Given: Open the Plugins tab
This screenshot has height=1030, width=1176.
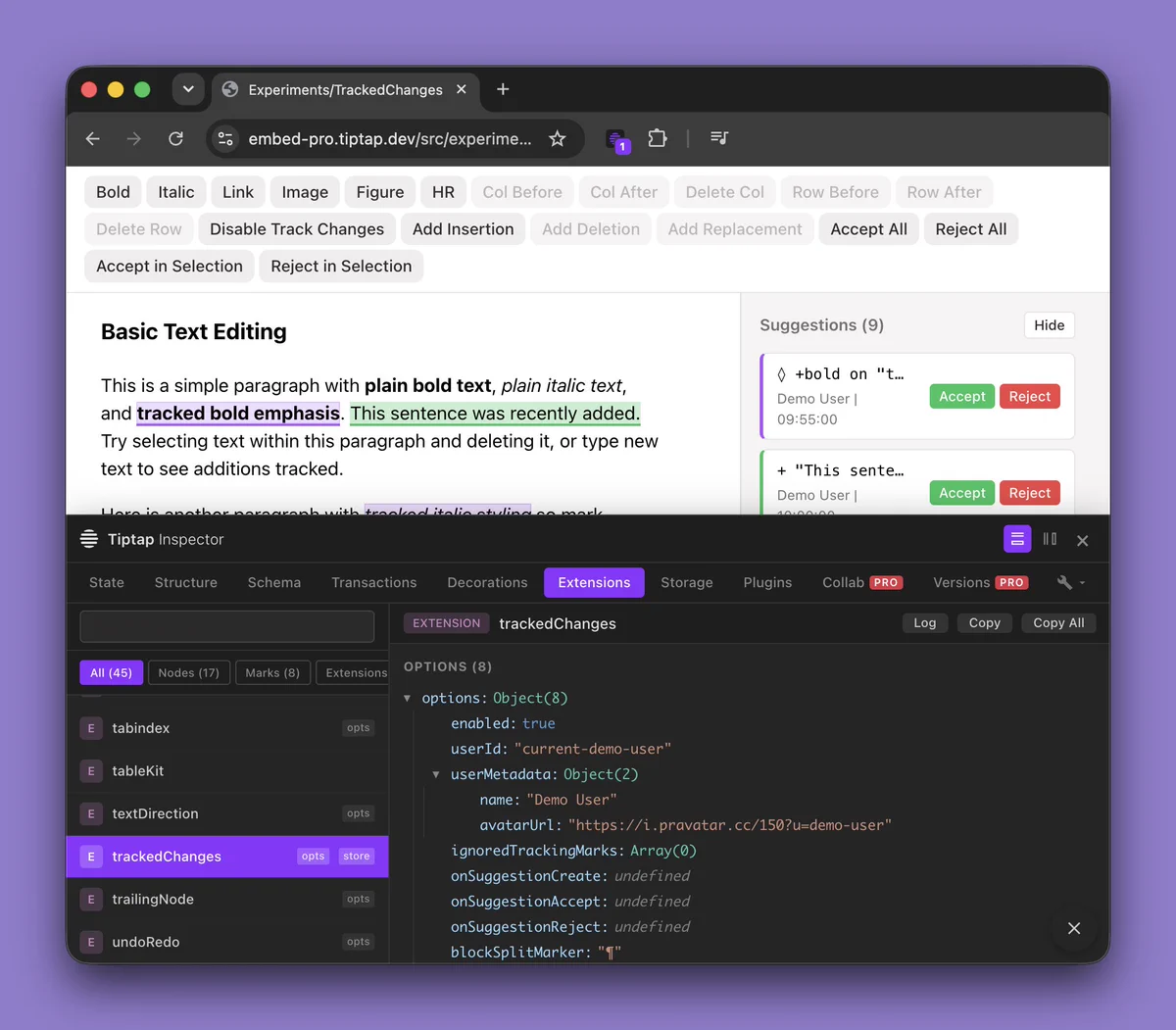Looking at the screenshot, I should [x=767, y=582].
